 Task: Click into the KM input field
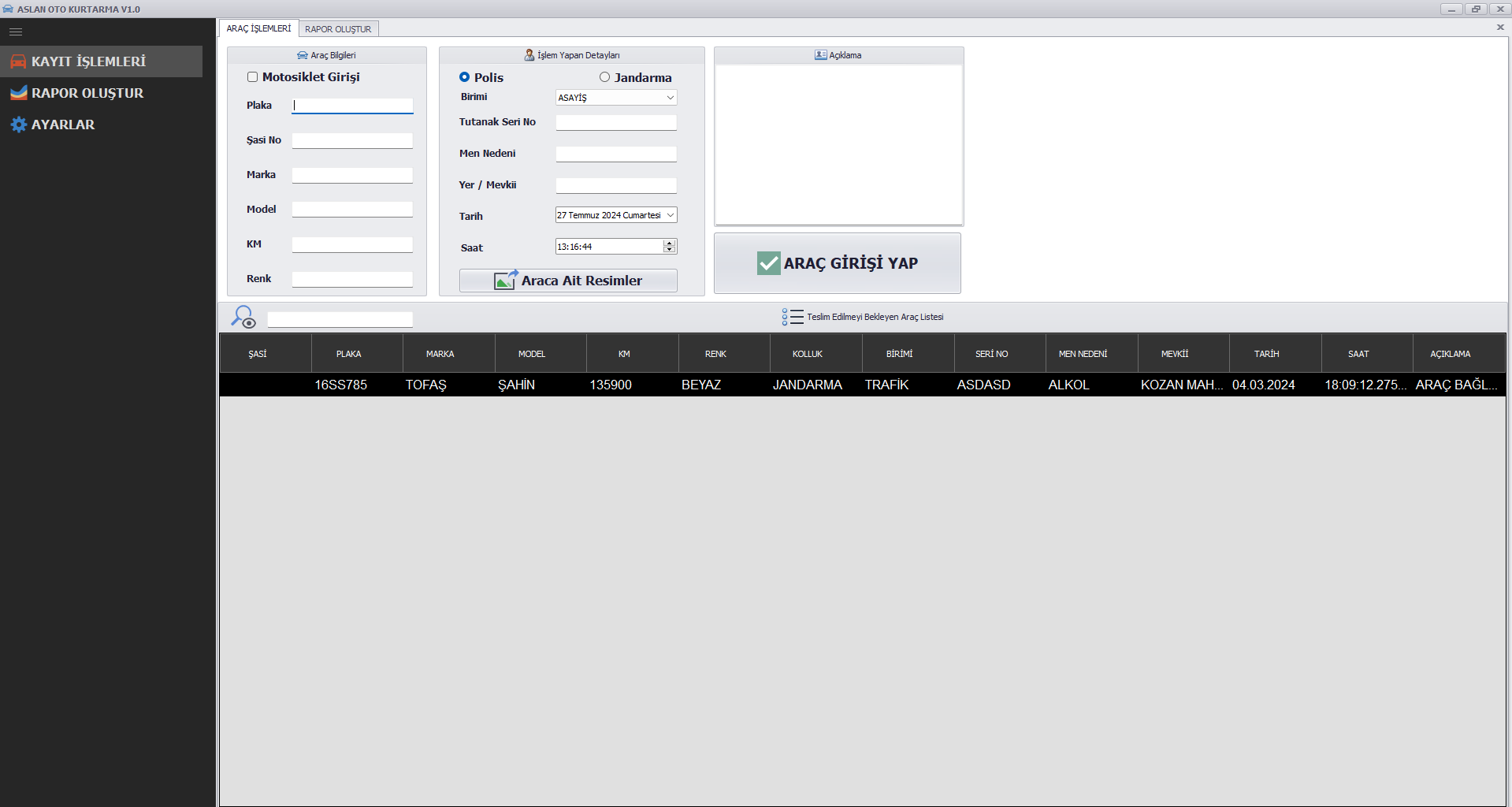point(352,244)
